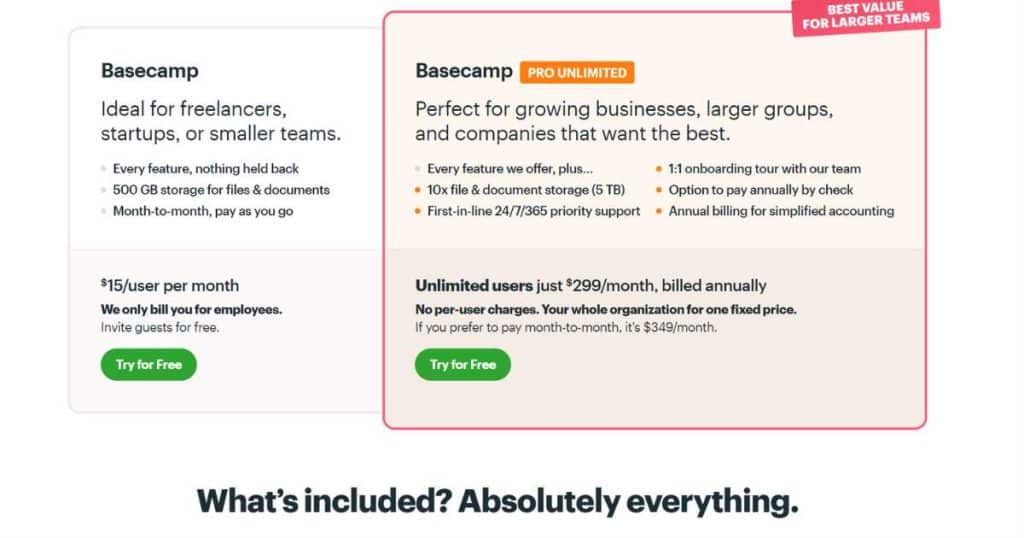1024x538 pixels.
Task: Select the Basecamp plan heading
Action: point(150,71)
